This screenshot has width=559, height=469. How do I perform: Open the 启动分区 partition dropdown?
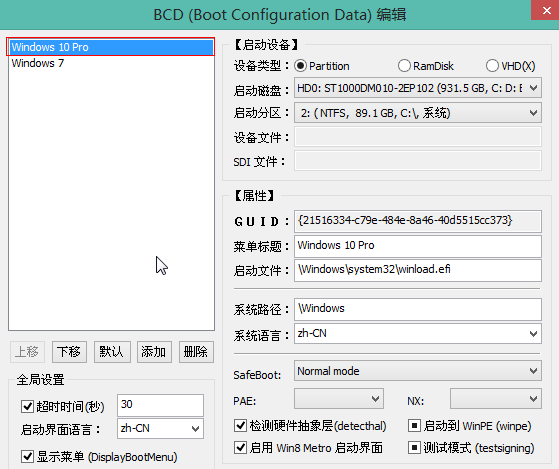click(418, 113)
